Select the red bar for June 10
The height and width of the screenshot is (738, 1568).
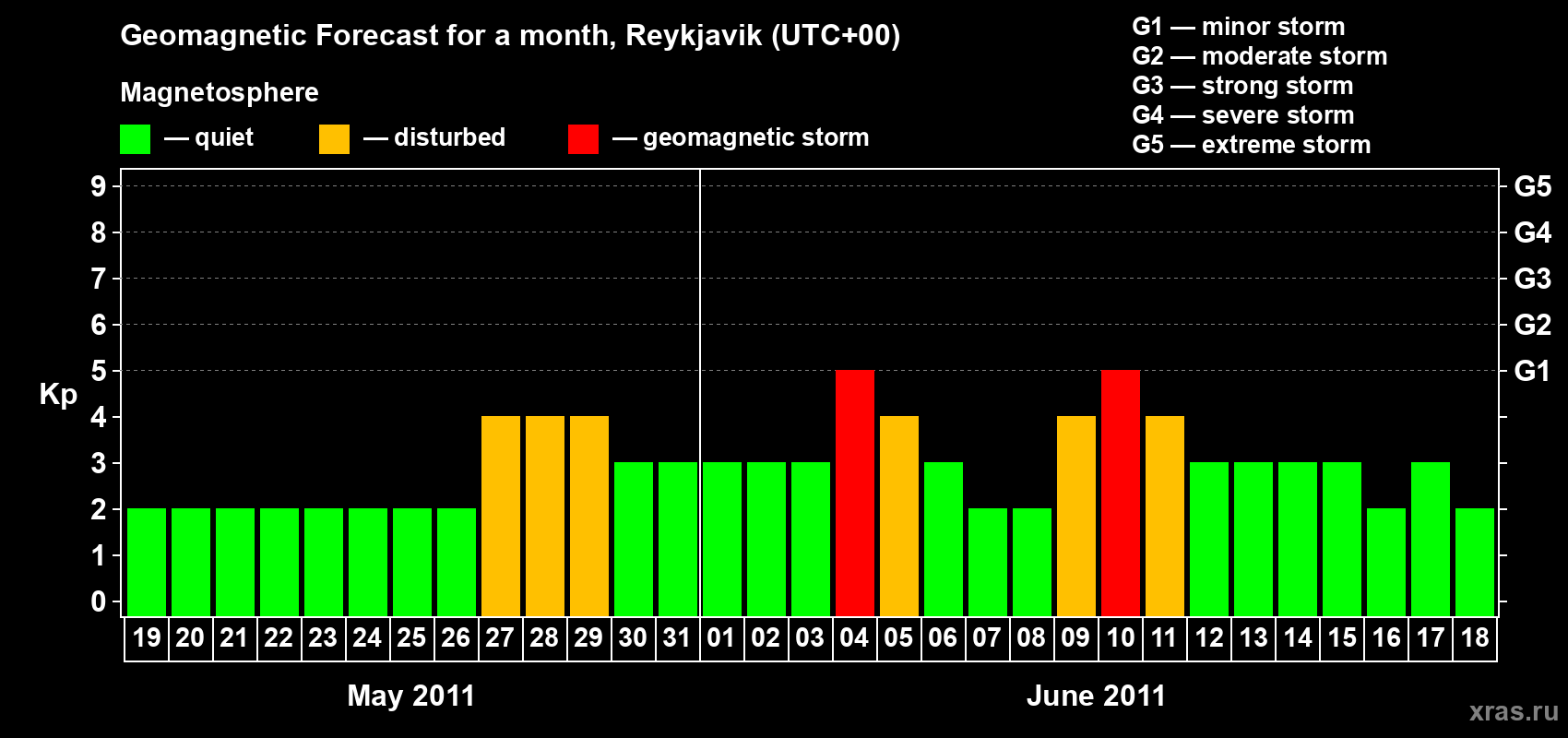[1121, 493]
